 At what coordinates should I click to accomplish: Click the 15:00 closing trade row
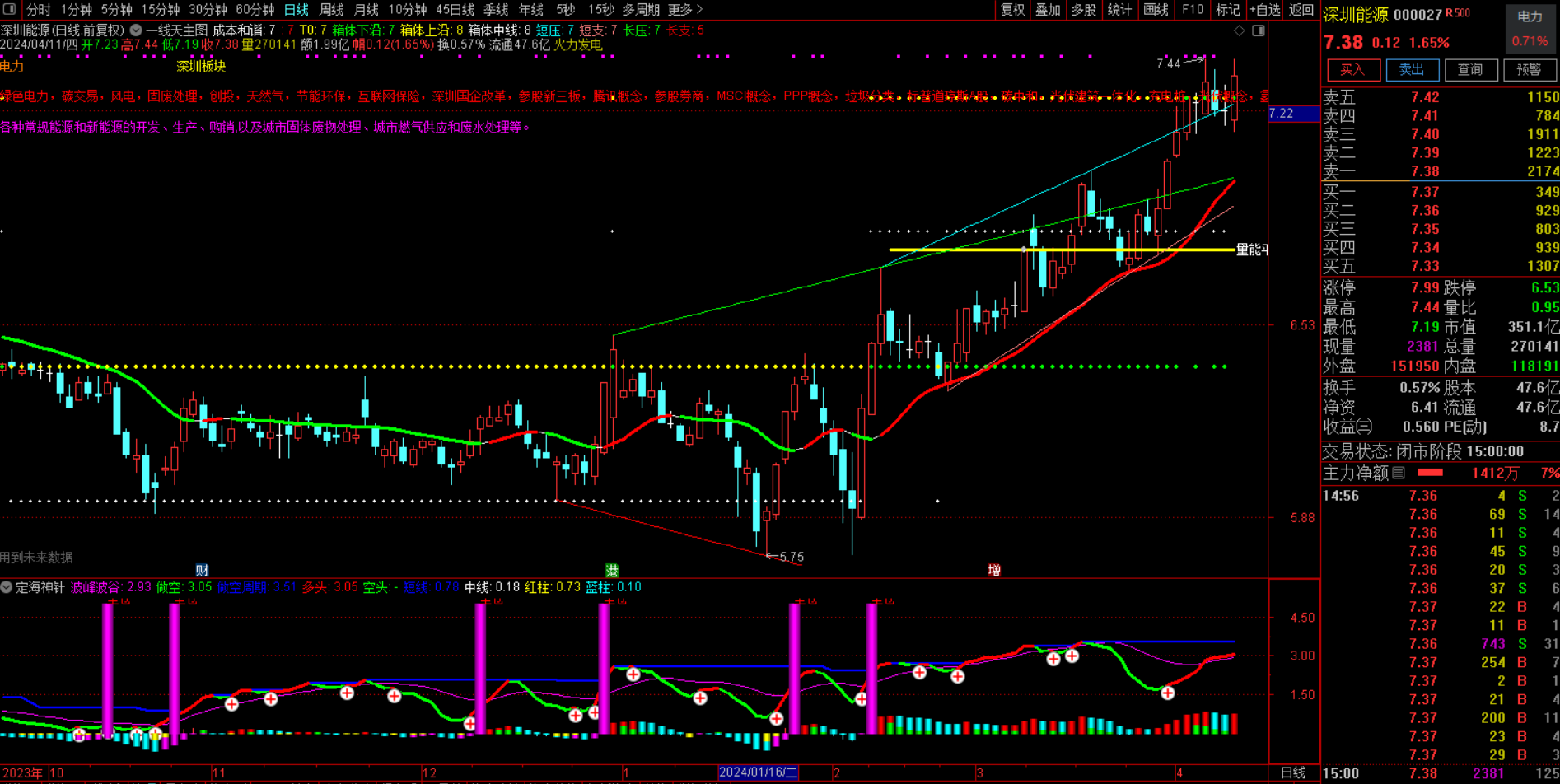(1441, 773)
